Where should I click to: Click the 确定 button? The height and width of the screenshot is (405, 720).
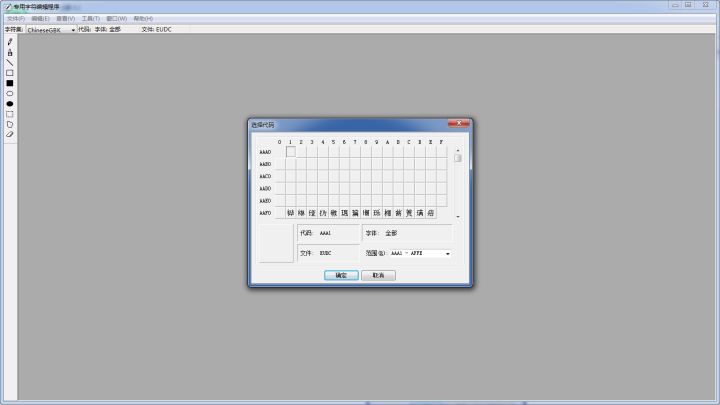[x=341, y=275]
